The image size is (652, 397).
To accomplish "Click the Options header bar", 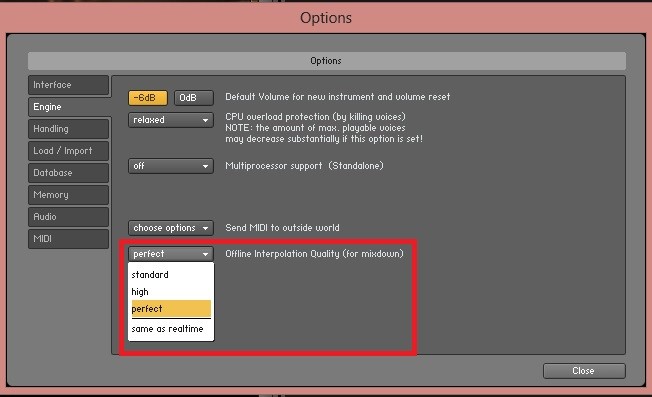I will 326,61.
